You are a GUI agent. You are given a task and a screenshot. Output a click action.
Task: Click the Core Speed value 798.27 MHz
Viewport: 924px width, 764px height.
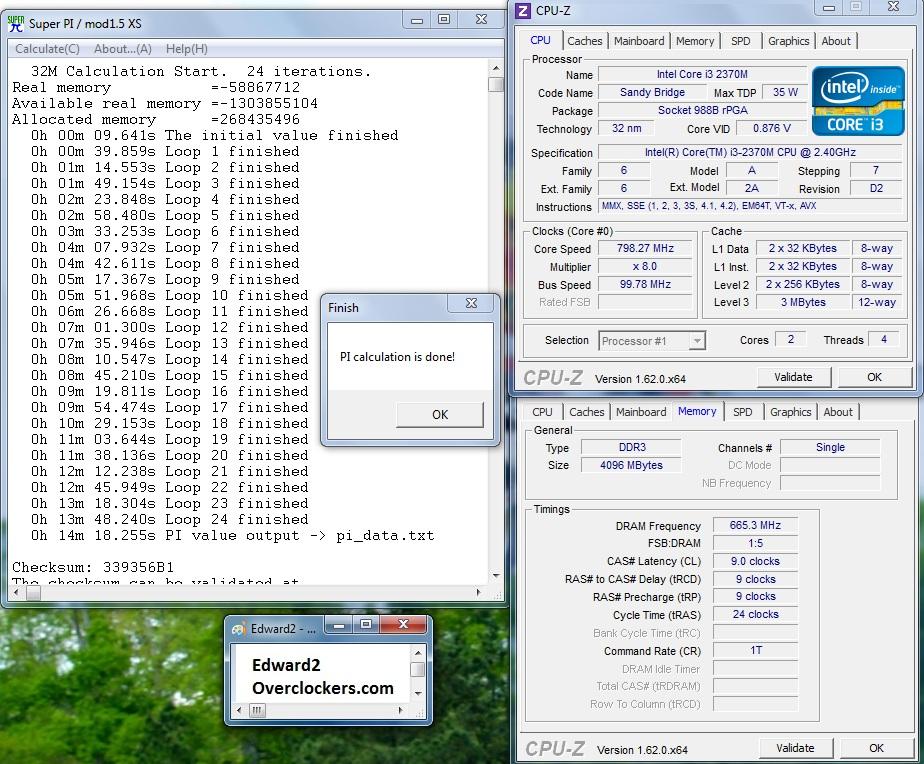pyautogui.click(x=645, y=248)
